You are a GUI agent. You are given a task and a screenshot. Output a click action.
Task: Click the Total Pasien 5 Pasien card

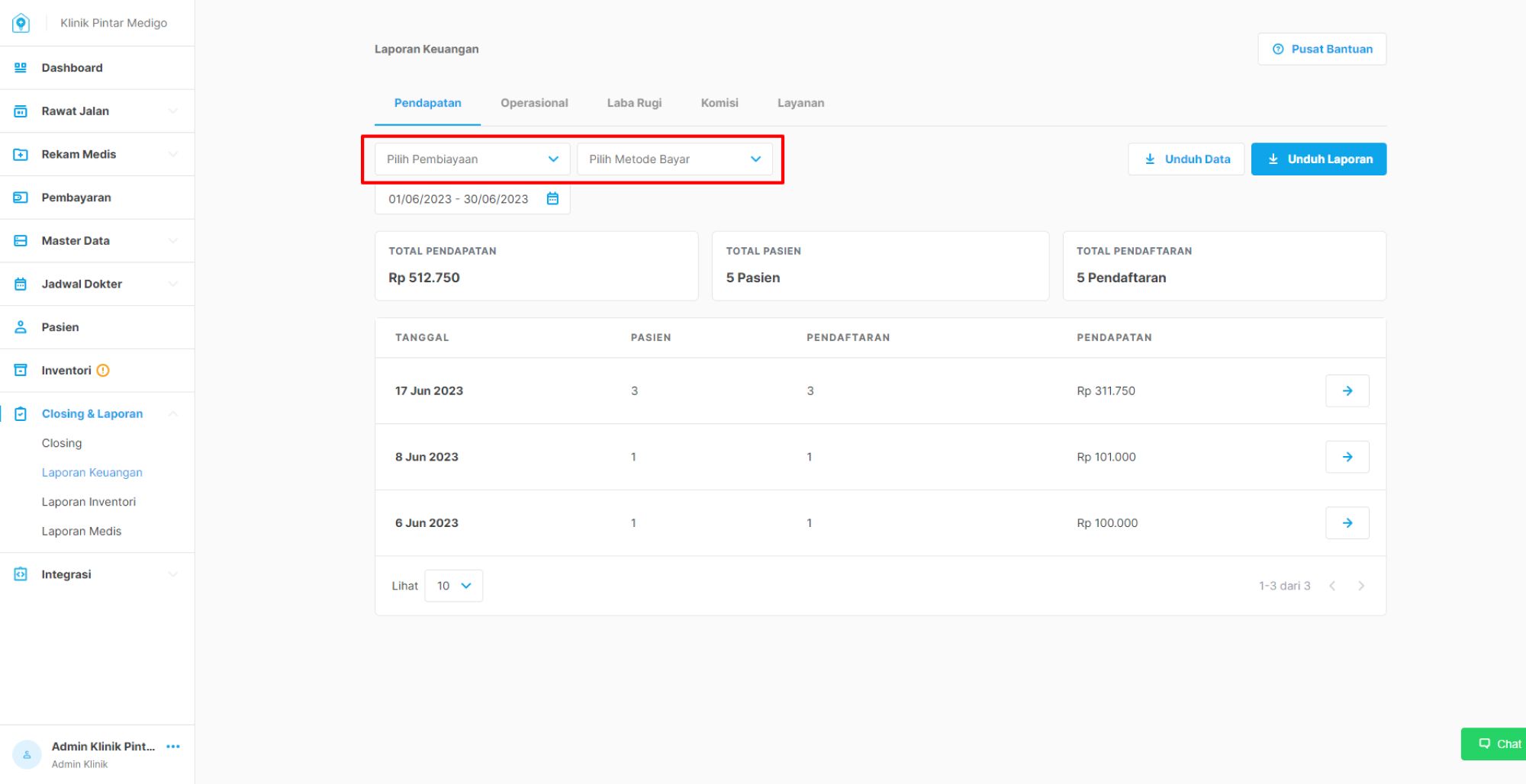pyautogui.click(x=881, y=266)
